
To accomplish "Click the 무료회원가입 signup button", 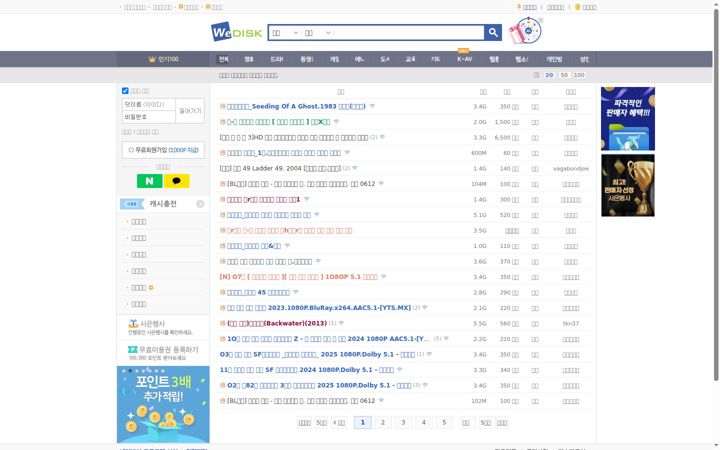I will click(x=163, y=150).
